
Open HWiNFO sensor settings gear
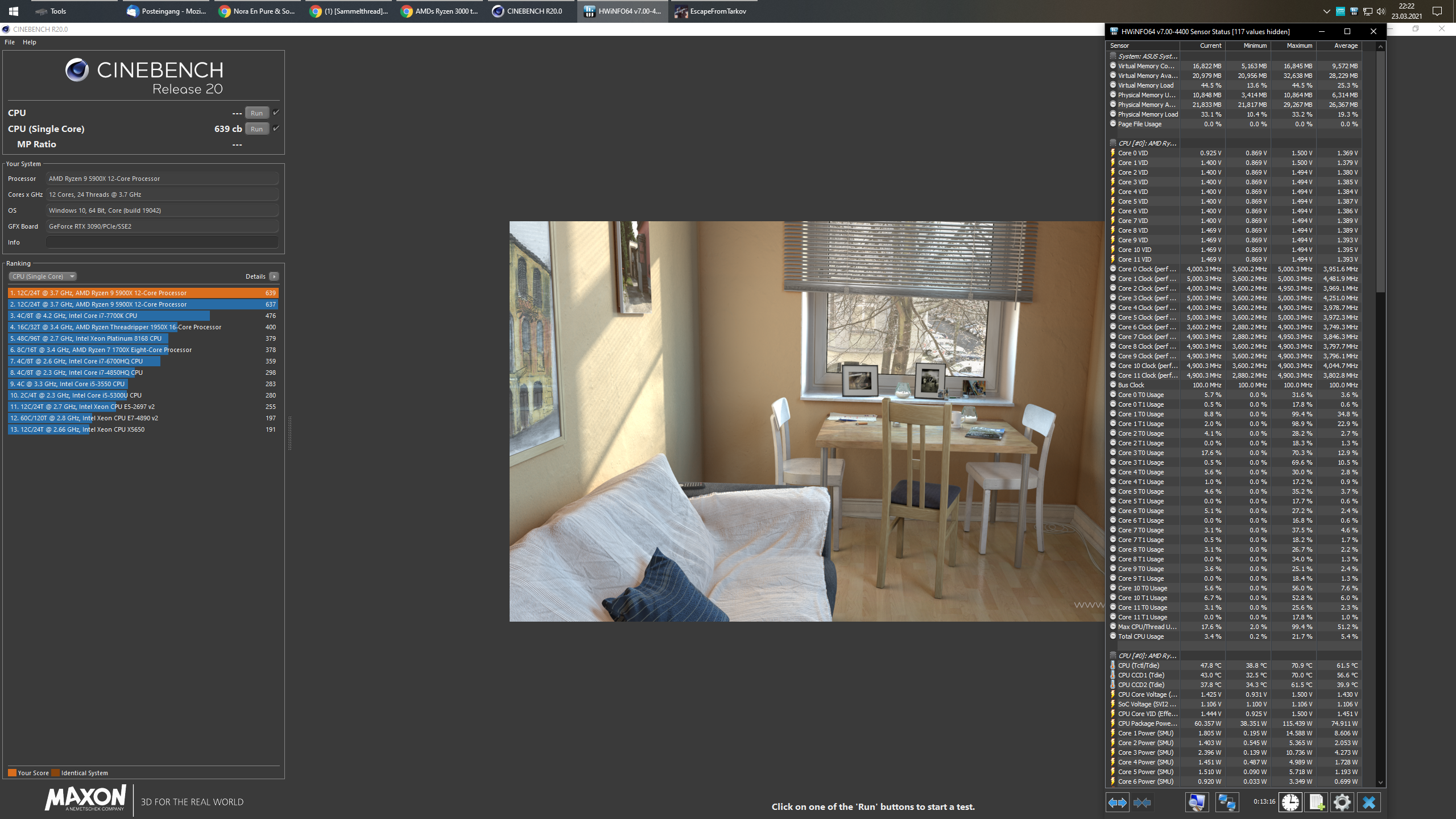tap(1342, 803)
